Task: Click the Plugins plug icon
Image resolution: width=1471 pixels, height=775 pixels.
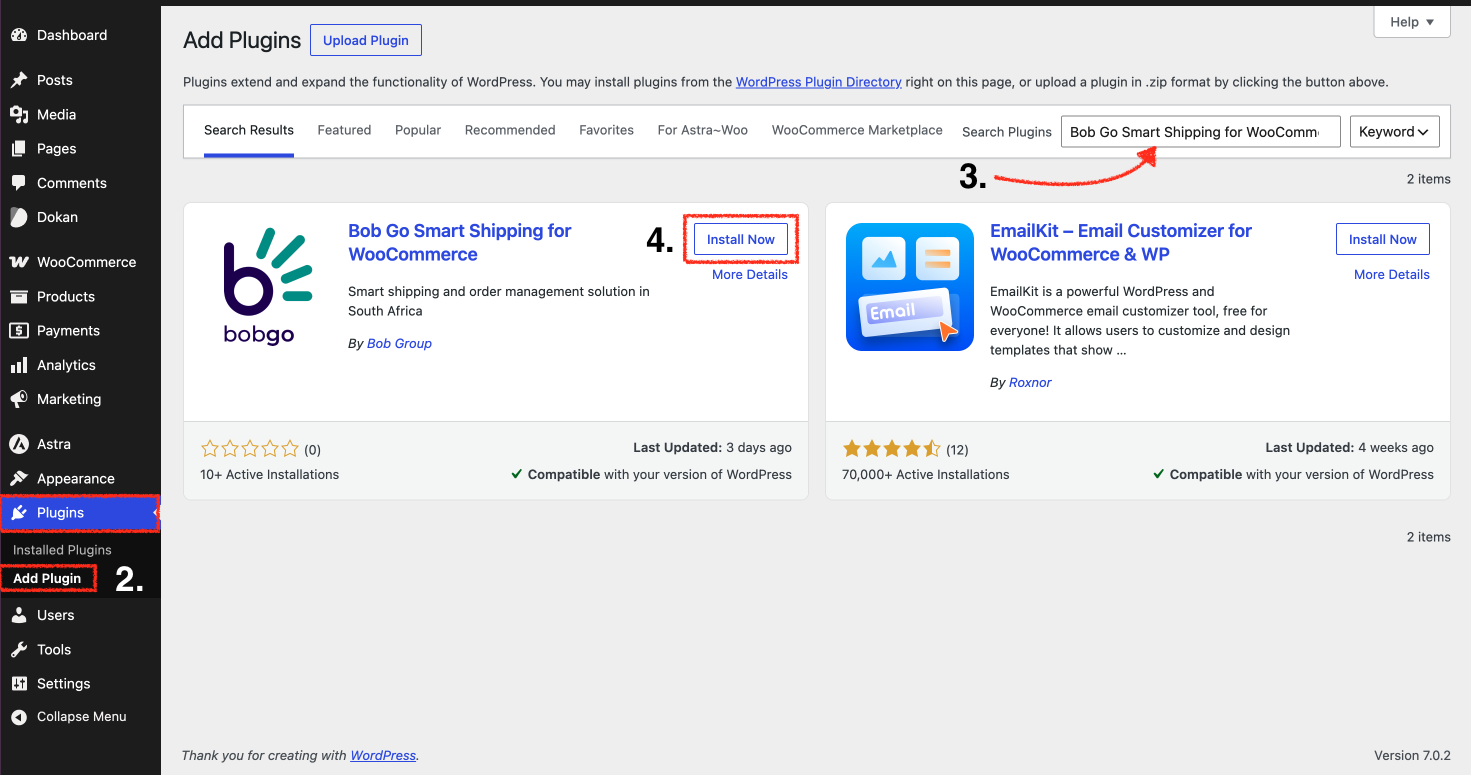Action: coord(18,513)
